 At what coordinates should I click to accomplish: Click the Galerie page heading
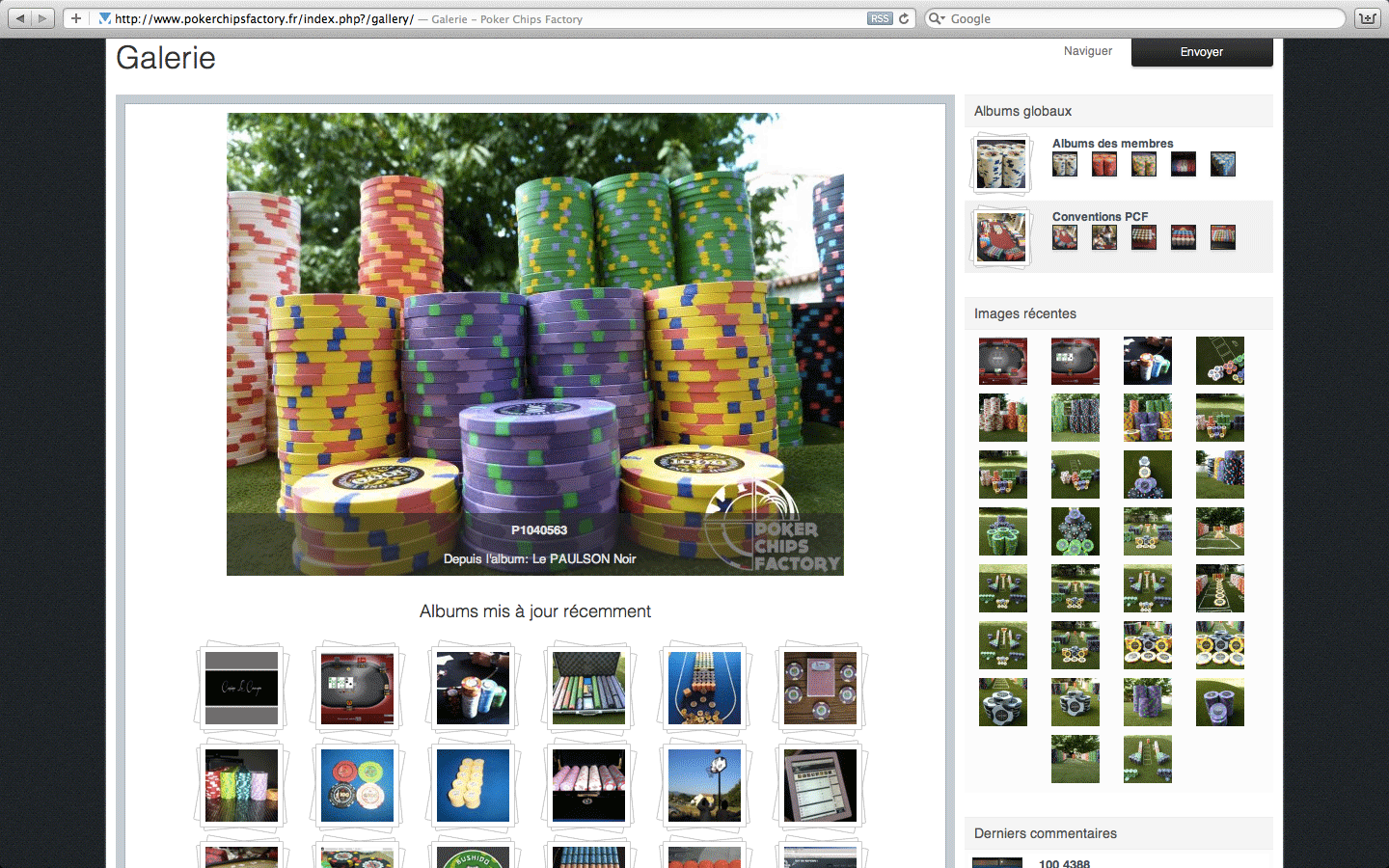(x=166, y=58)
